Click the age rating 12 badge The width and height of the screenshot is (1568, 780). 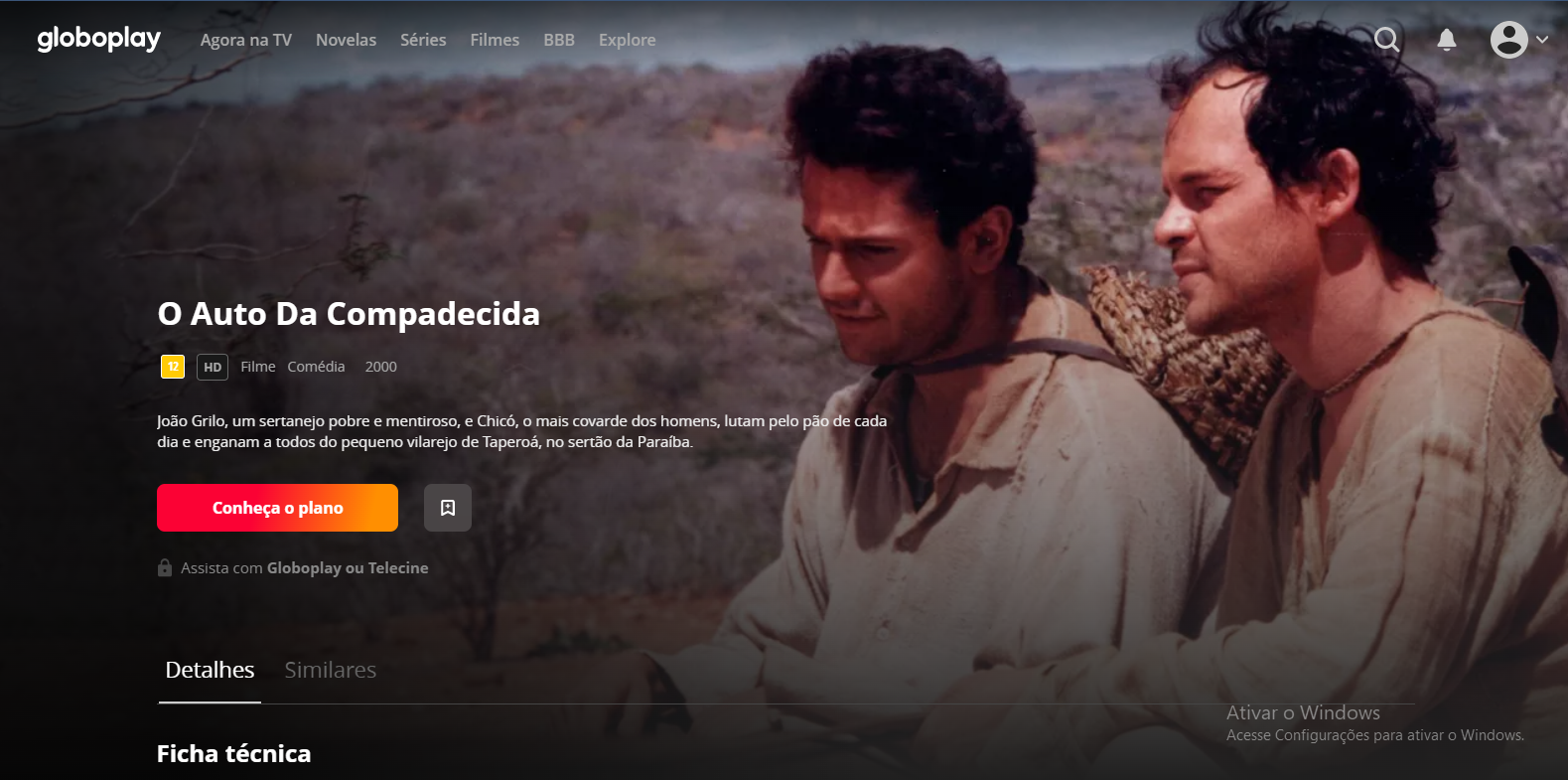(173, 367)
